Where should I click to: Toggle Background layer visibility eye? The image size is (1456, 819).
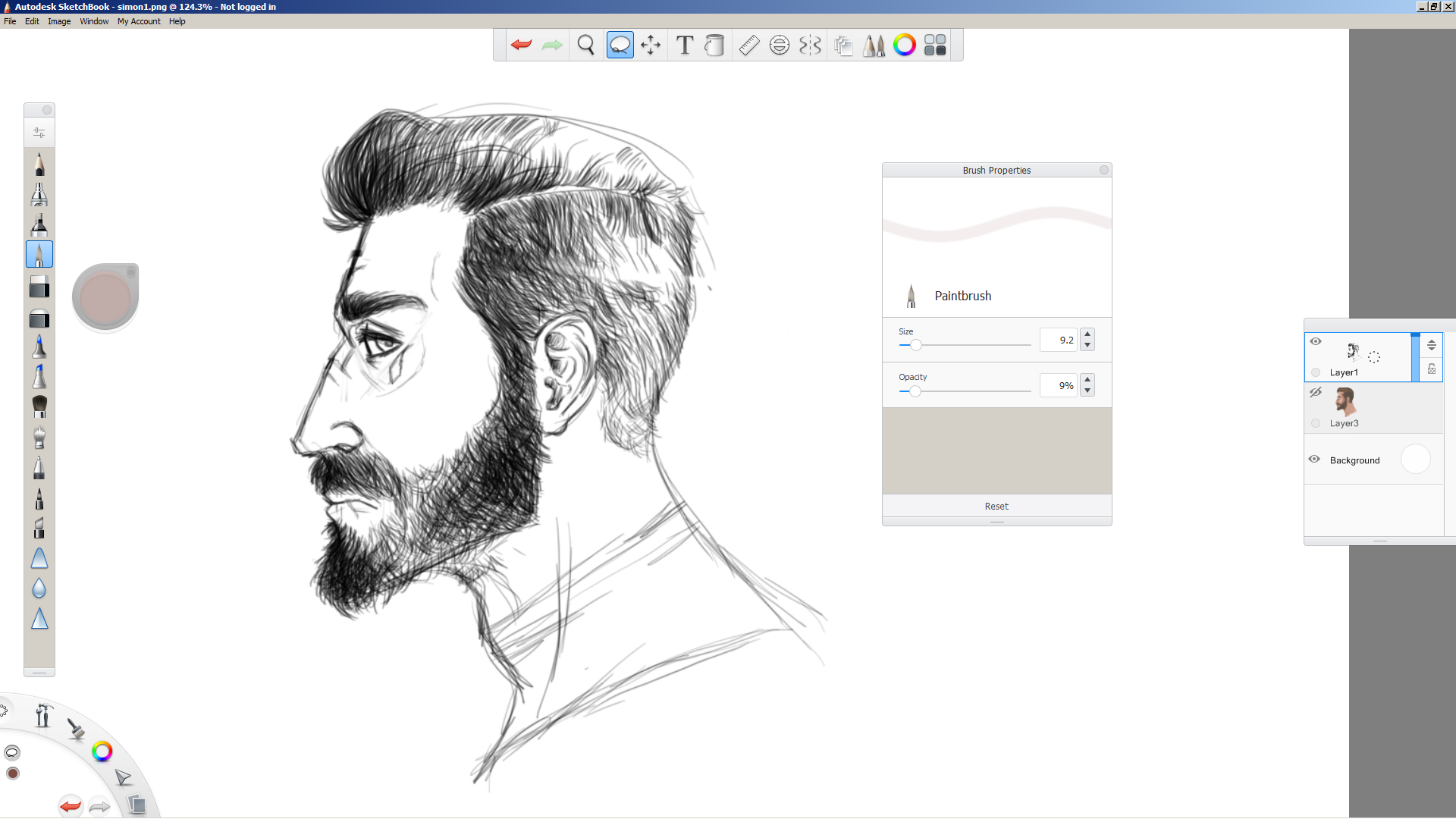tap(1314, 459)
